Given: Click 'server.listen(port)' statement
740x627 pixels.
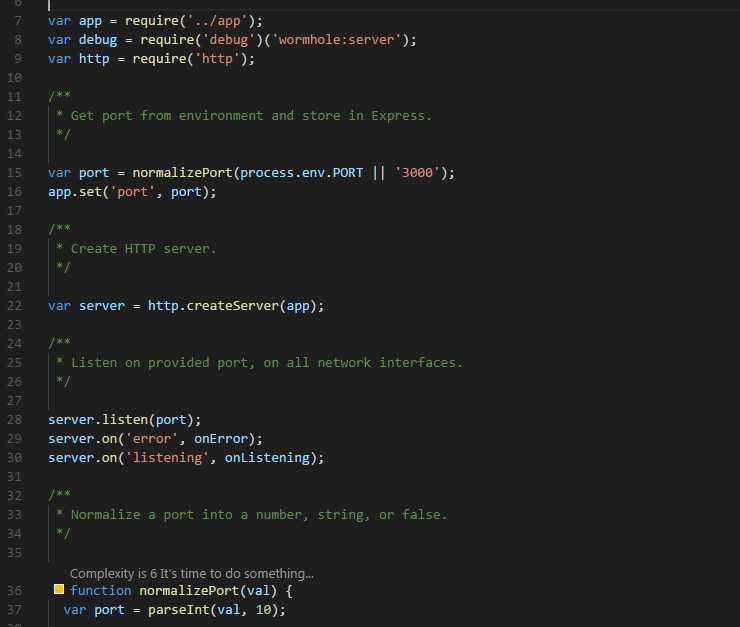Looking at the screenshot, I should (x=124, y=419).
